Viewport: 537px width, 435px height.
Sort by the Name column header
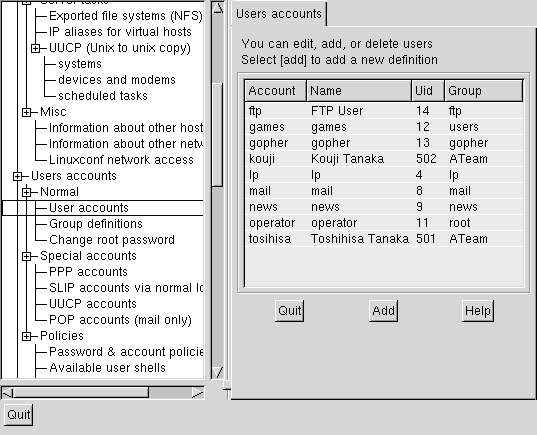point(359,91)
